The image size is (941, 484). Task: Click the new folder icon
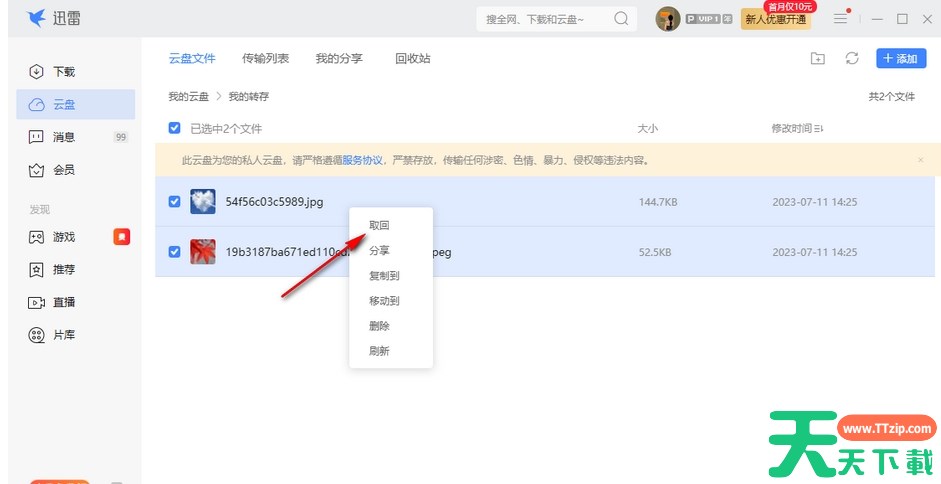point(818,59)
